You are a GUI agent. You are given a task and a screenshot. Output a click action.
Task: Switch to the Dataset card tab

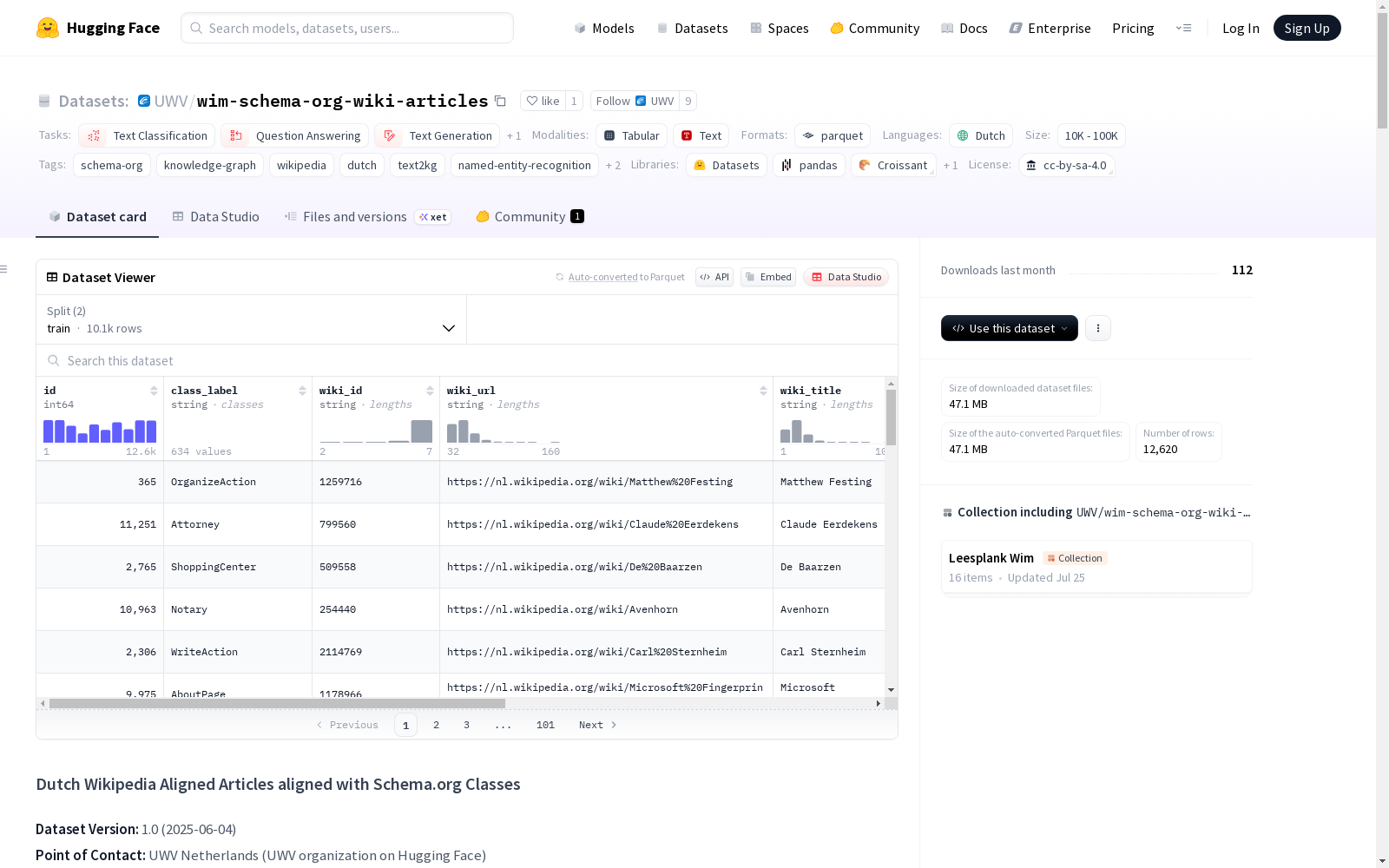point(97,217)
